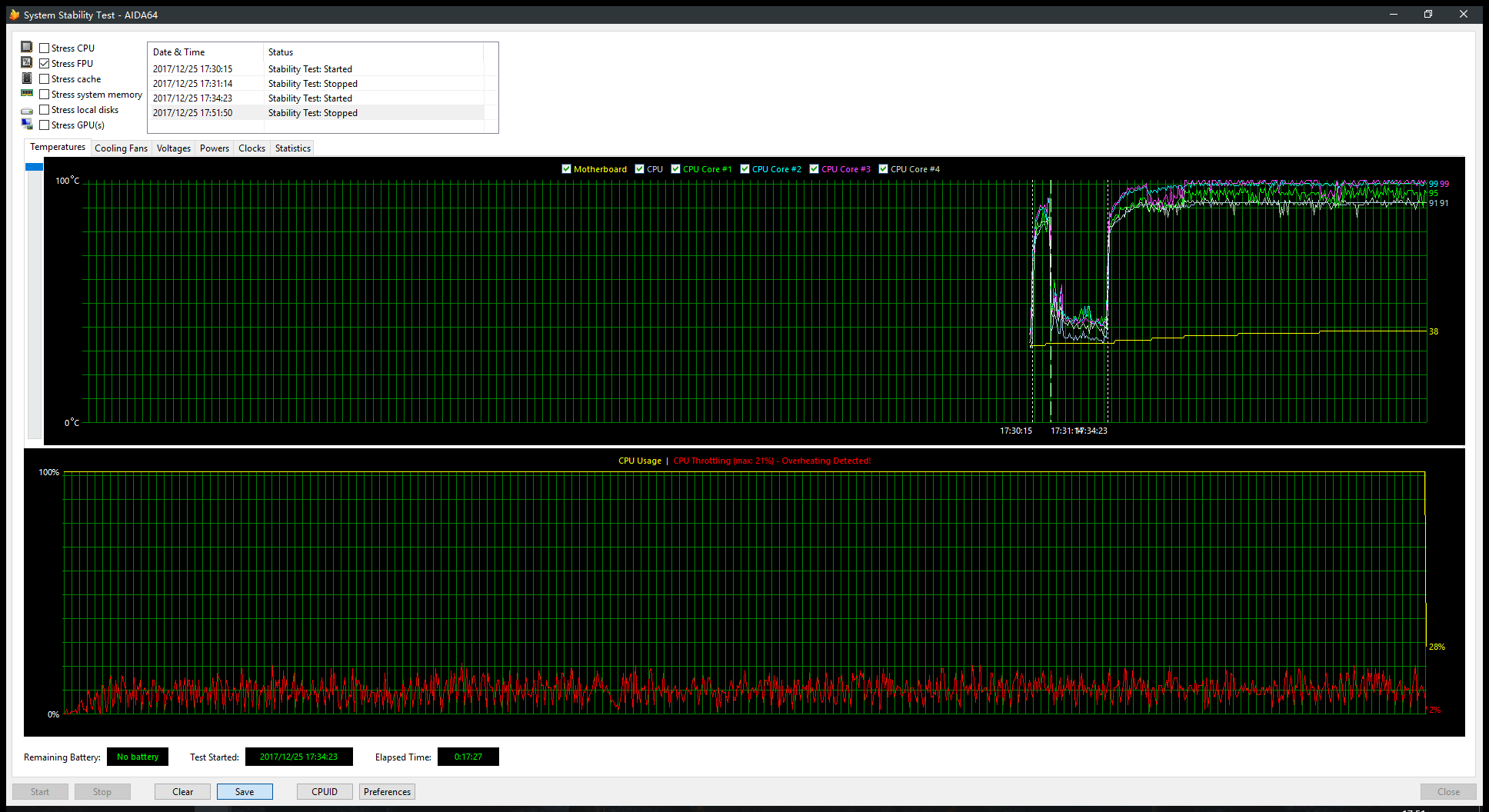Open the Statistics tab

[292, 148]
